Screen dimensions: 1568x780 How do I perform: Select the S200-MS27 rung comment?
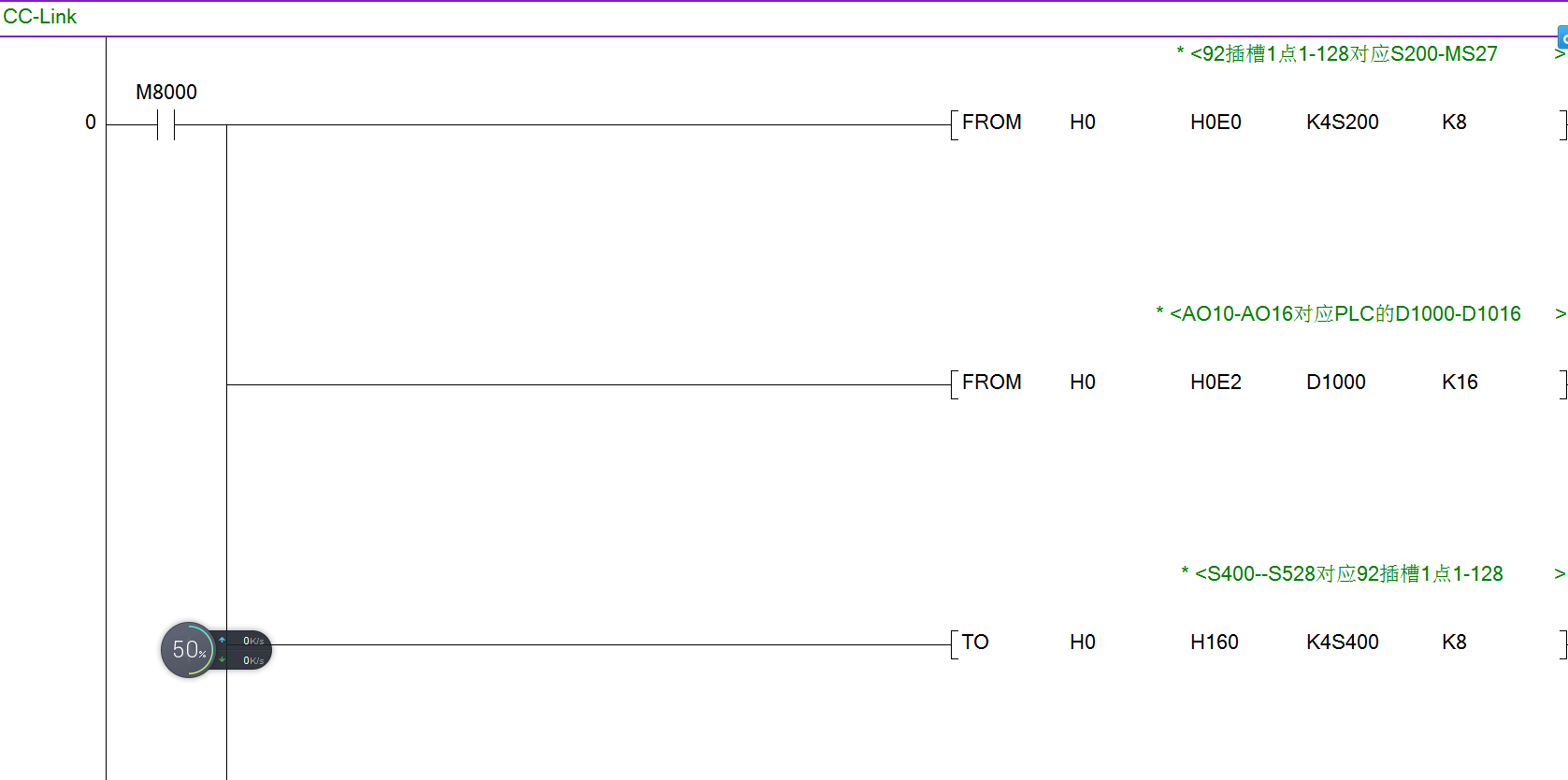1343,54
